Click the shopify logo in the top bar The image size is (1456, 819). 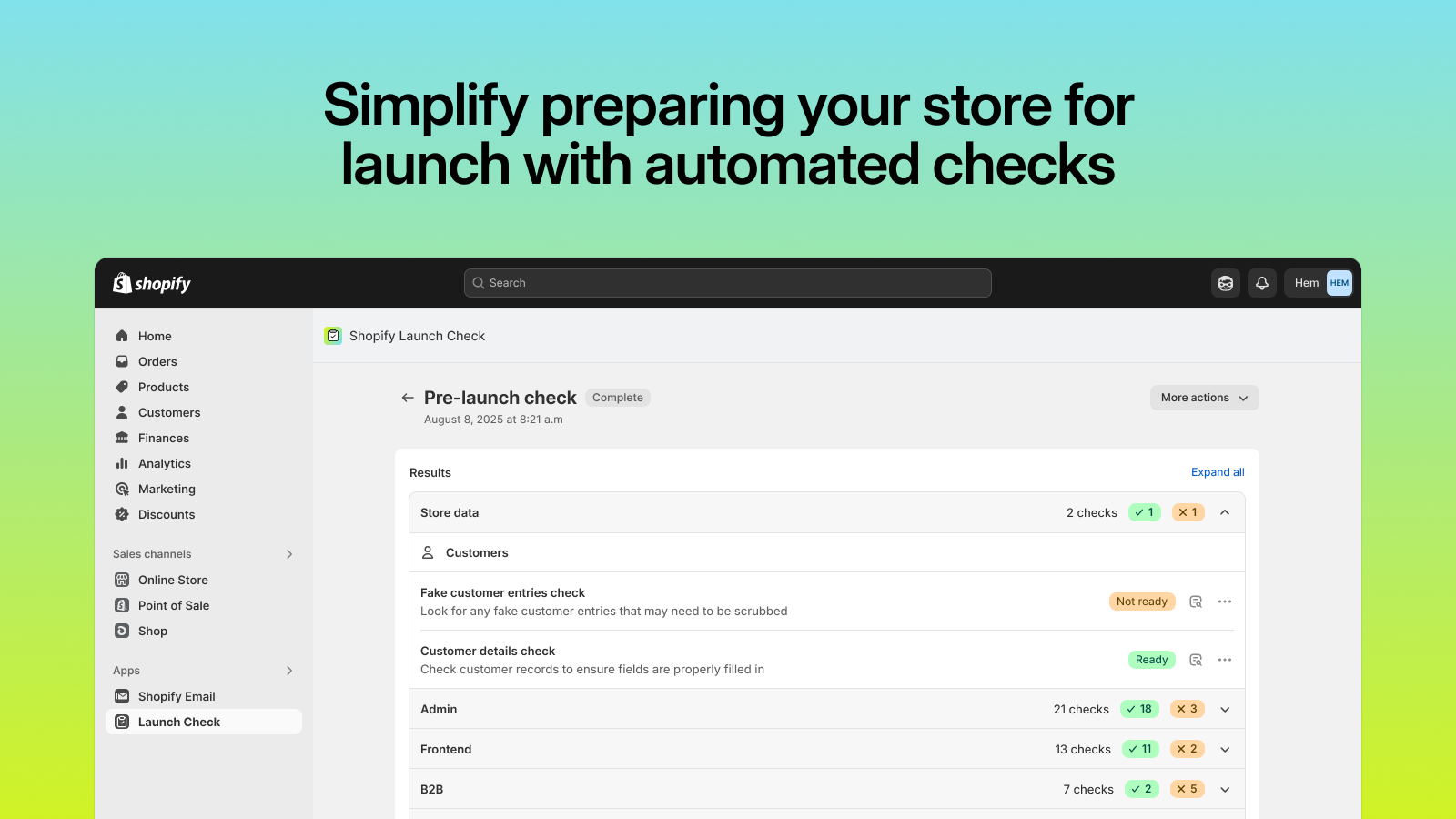point(151,283)
